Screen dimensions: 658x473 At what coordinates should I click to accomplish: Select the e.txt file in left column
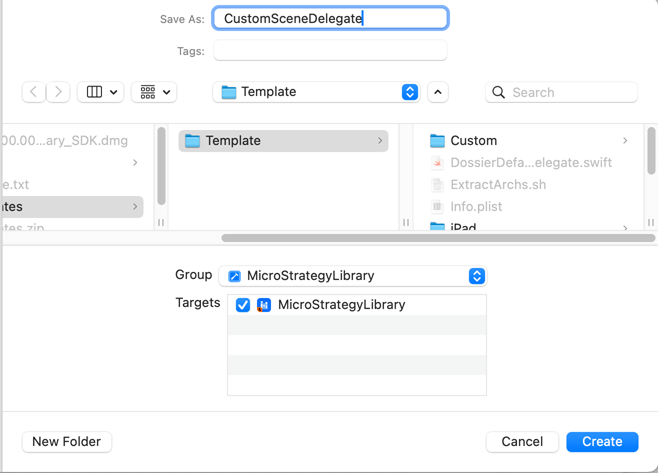(15, 184)
